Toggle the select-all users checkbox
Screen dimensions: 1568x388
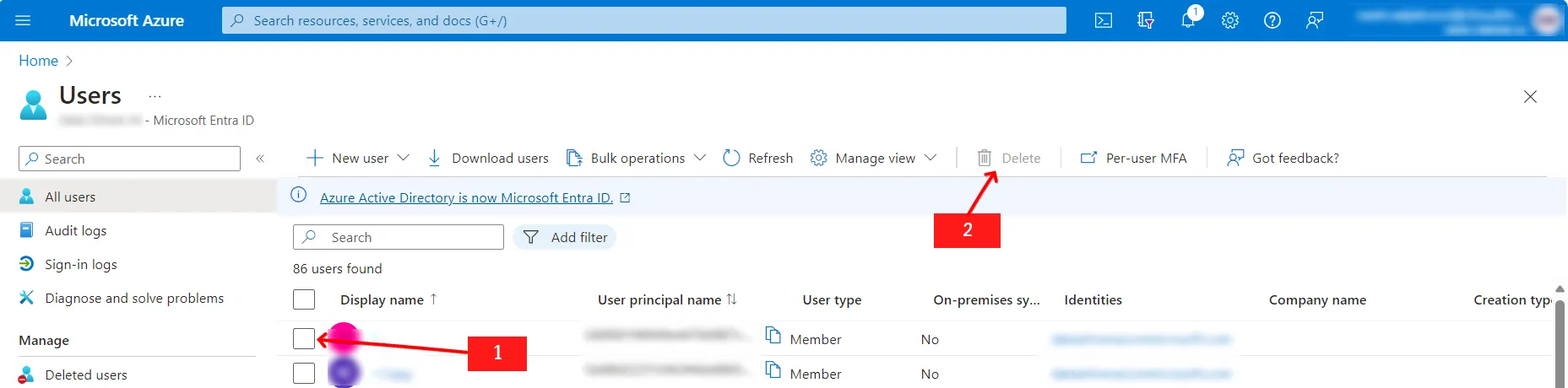pos(304,299)
